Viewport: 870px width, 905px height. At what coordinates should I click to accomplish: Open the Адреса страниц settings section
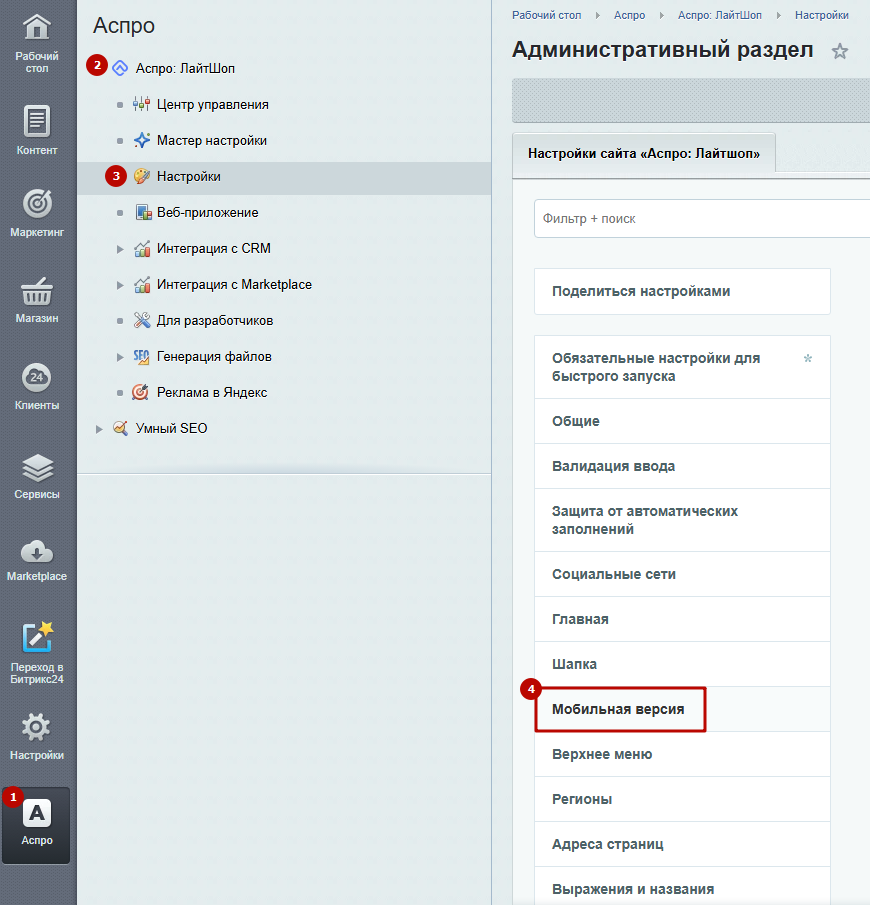(682, 844)
